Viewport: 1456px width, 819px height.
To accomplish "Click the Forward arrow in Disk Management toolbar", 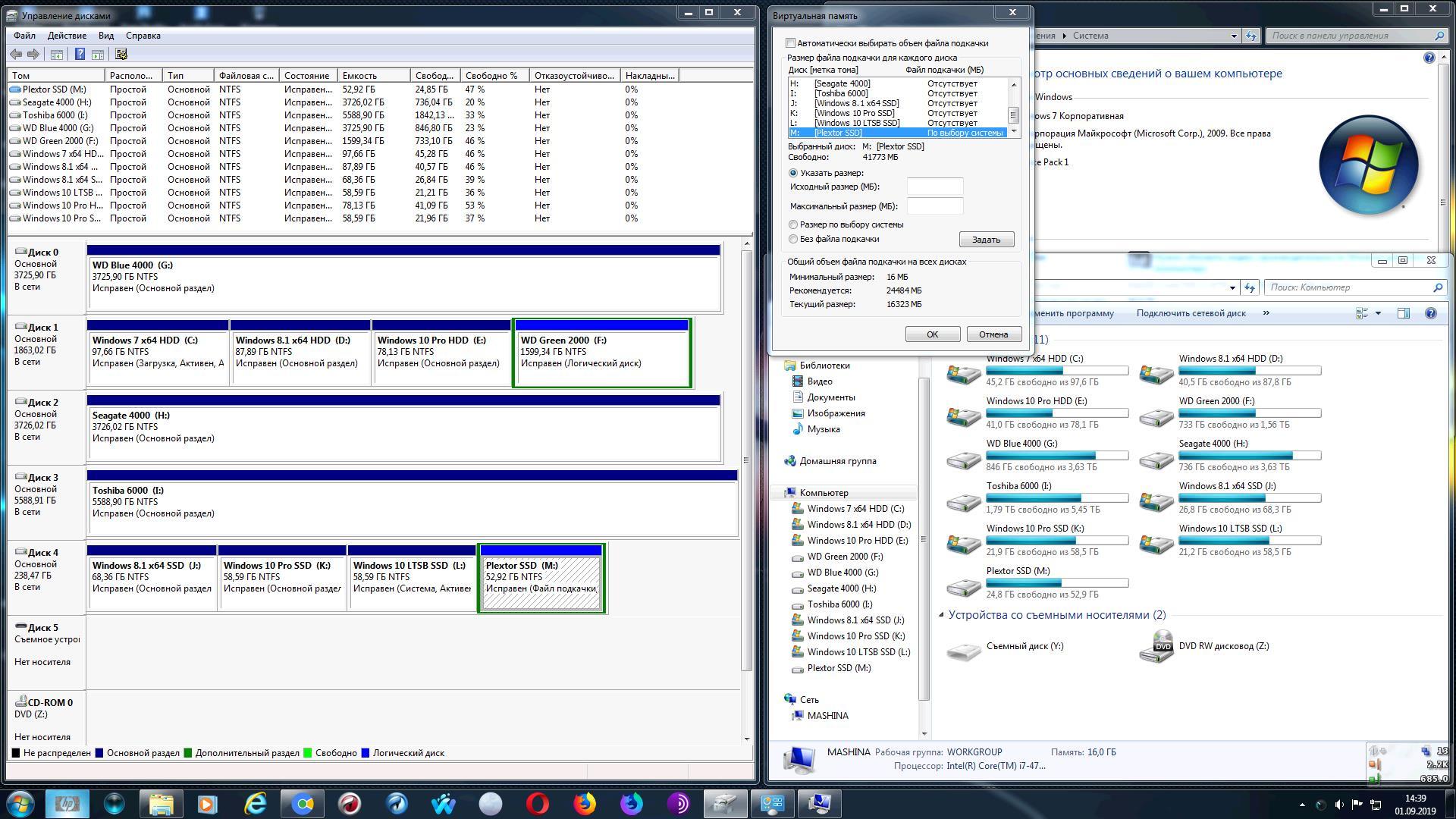I will point(33,54).
